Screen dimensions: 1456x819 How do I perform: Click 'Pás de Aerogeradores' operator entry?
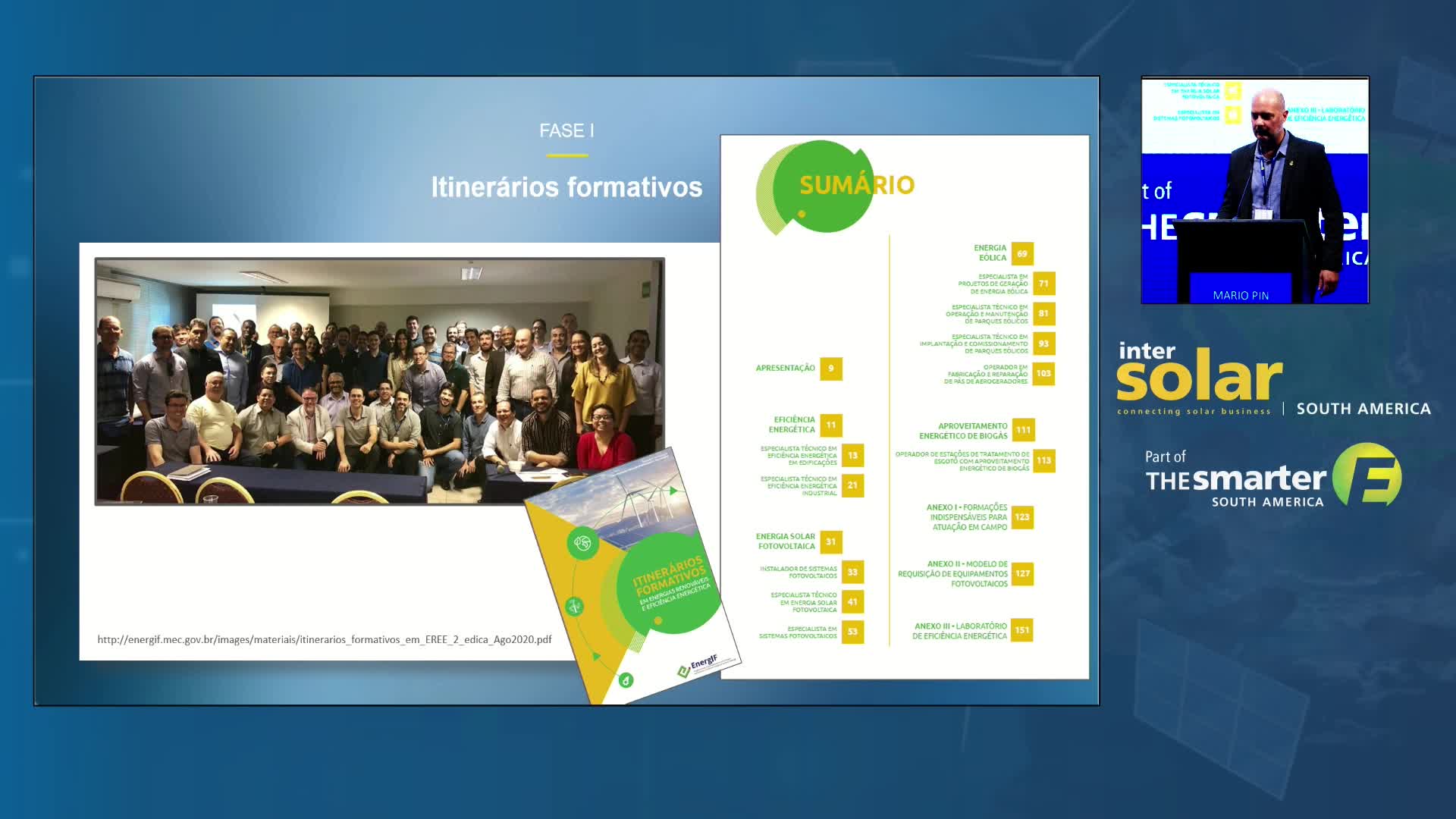[986, 374]
